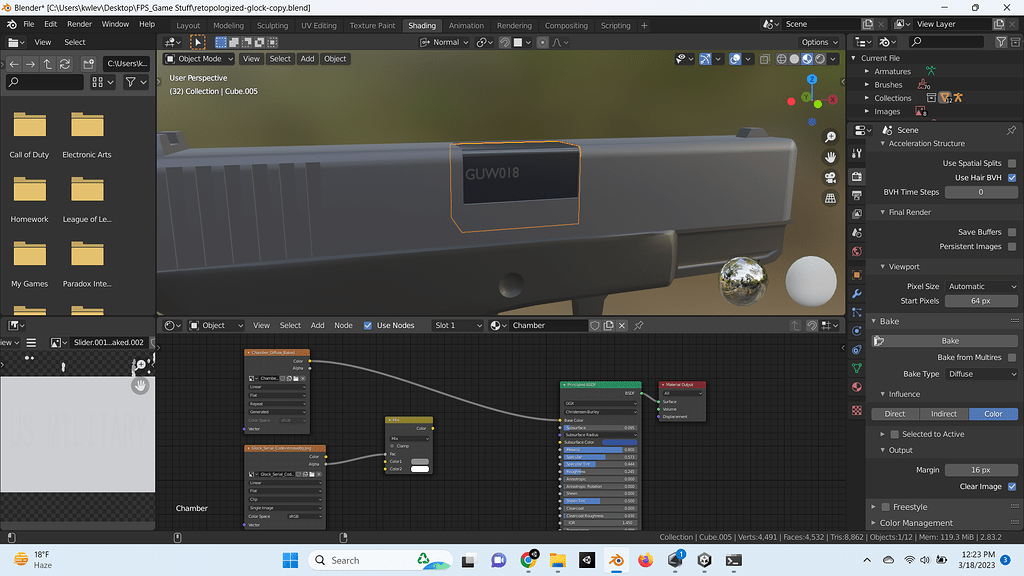This screenshot has height=576, width=1024.
Task: Open the Material properties tab icon
Action: (857, 387)
